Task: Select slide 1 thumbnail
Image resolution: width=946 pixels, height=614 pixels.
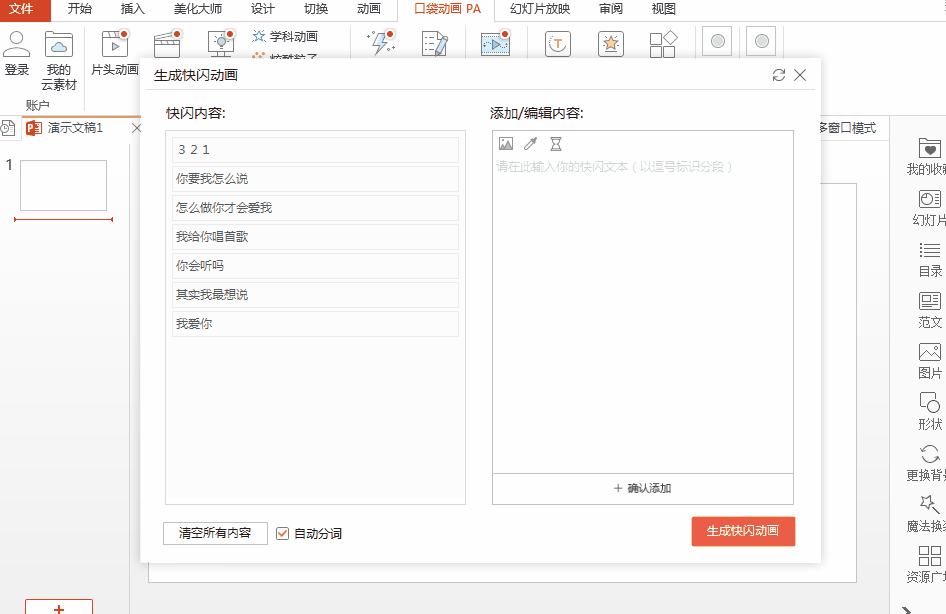Action: [x=63, y=186]
